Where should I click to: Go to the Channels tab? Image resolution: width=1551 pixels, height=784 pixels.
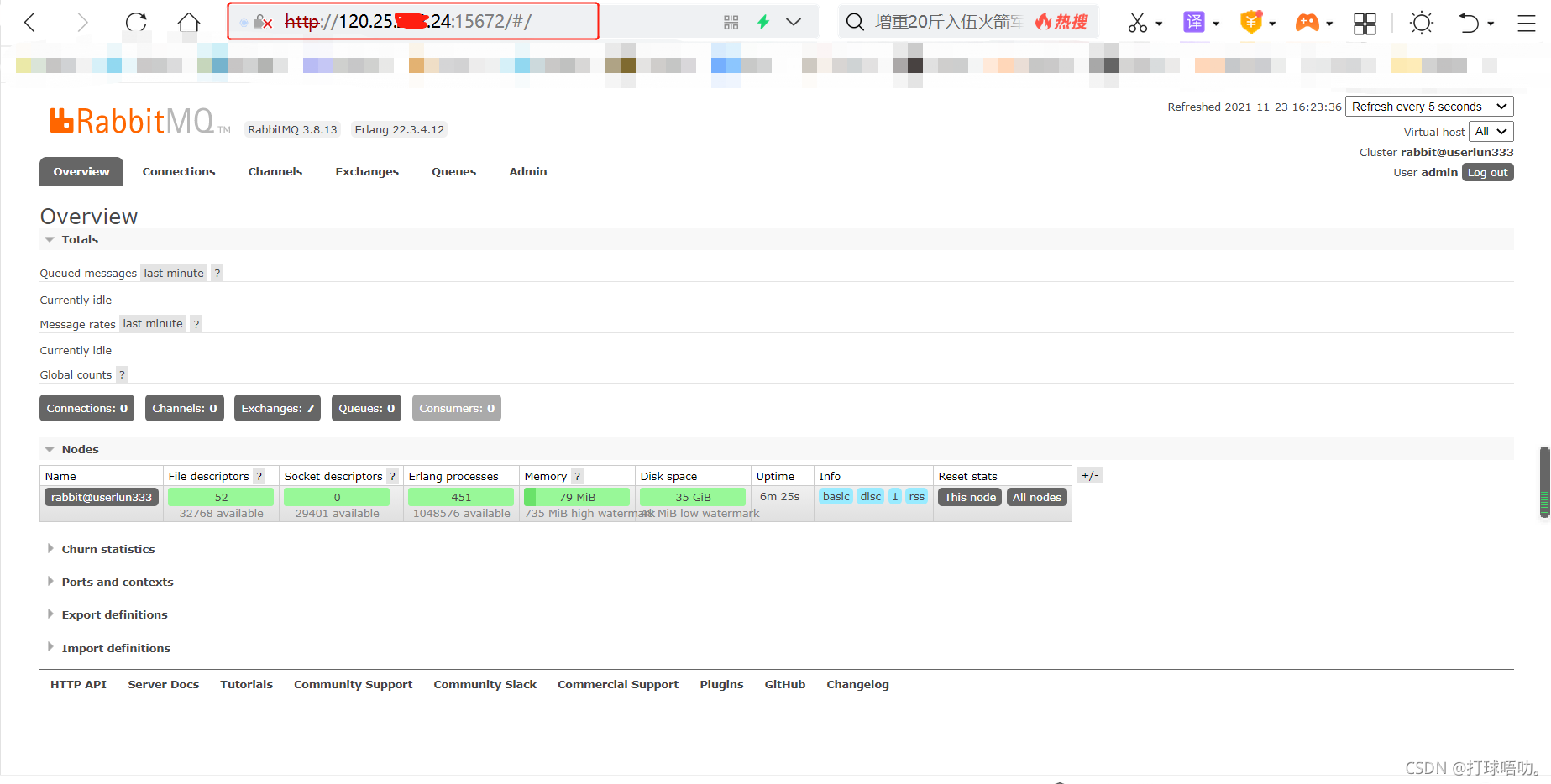click(275, 171)
